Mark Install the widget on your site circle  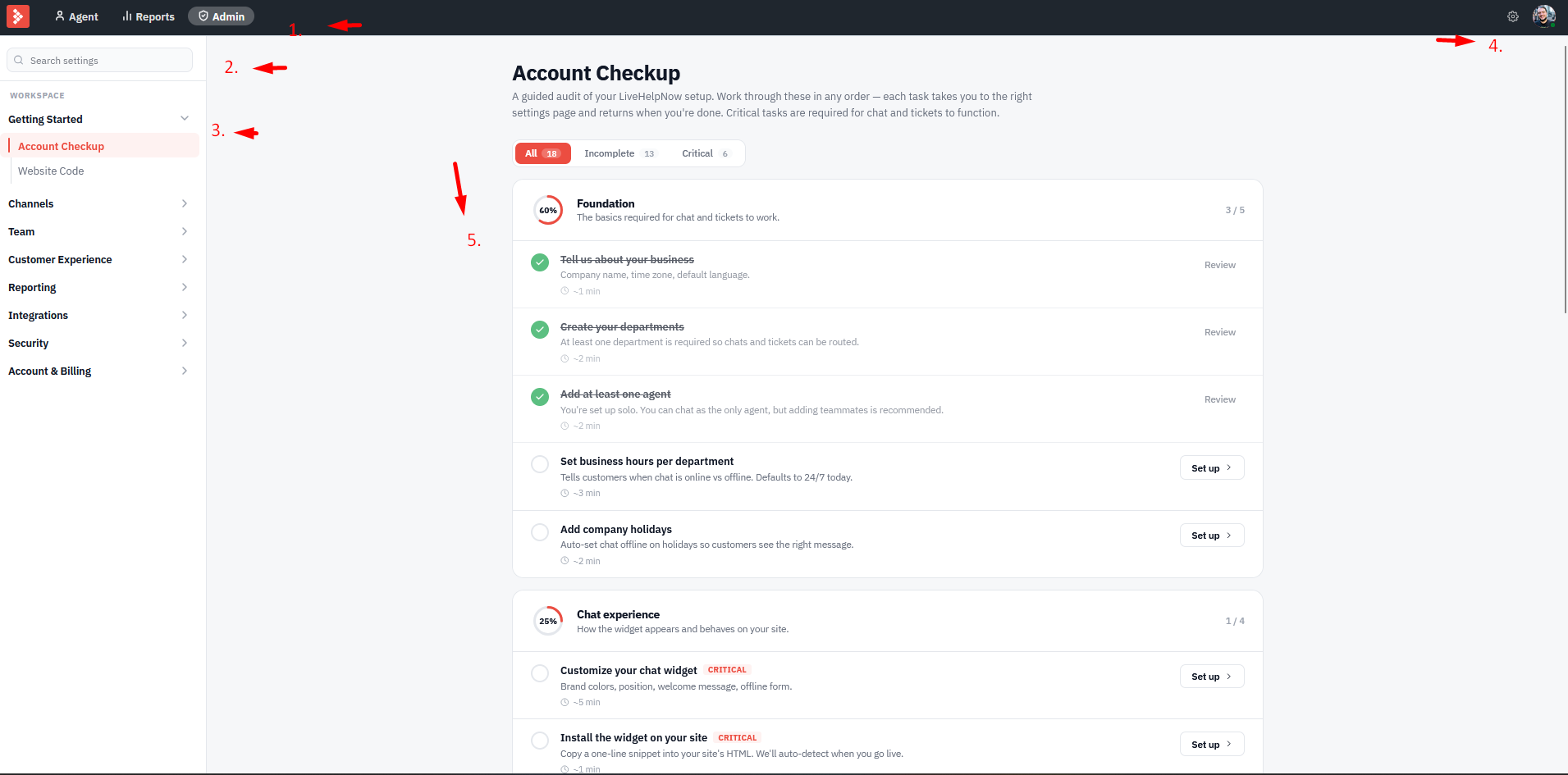(x=540, y=741)
